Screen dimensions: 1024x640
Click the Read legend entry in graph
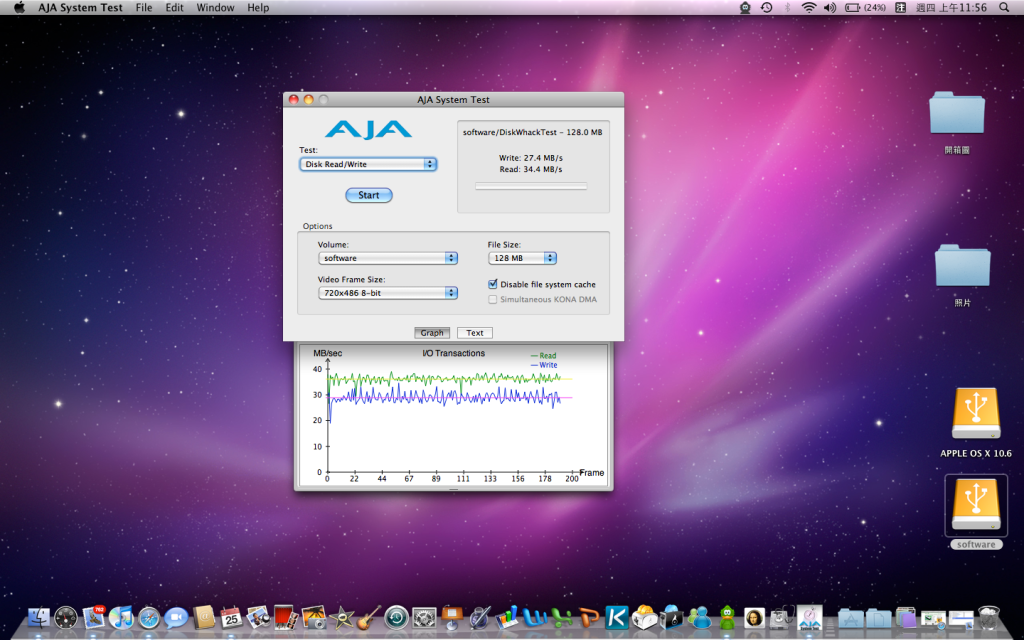click(x=543, y=355)
